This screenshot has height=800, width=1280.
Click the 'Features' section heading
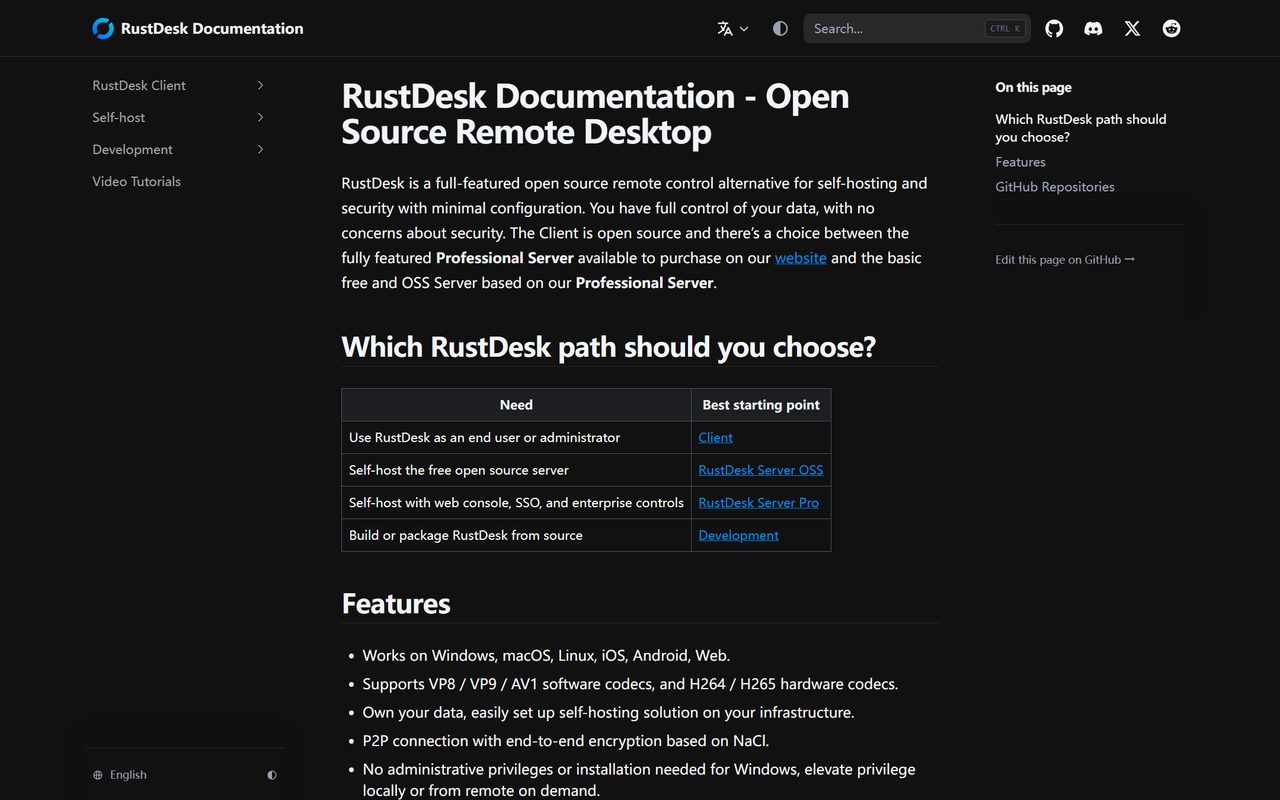click(x=396, y=604)
